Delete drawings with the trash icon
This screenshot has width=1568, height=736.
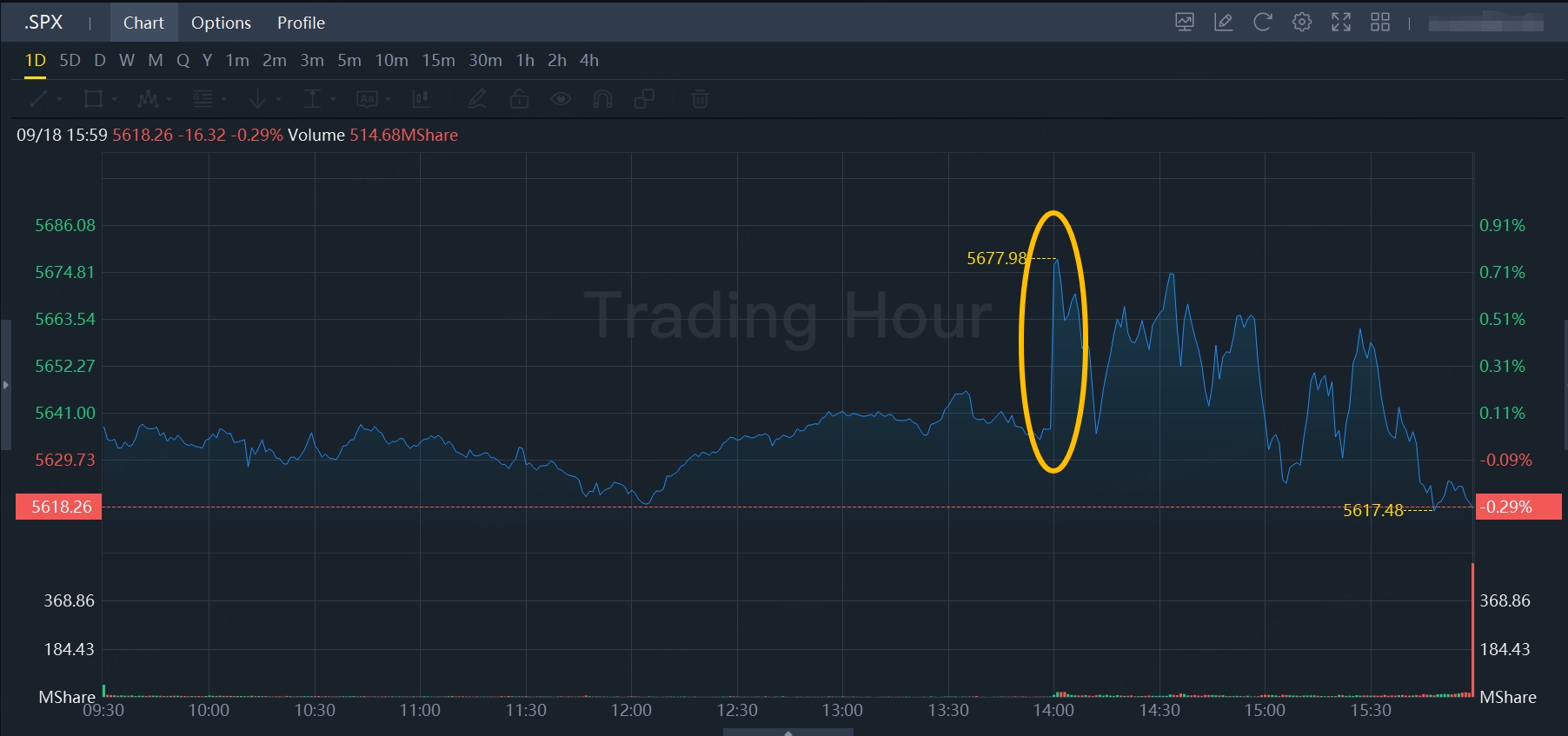(x=700, y=99)
